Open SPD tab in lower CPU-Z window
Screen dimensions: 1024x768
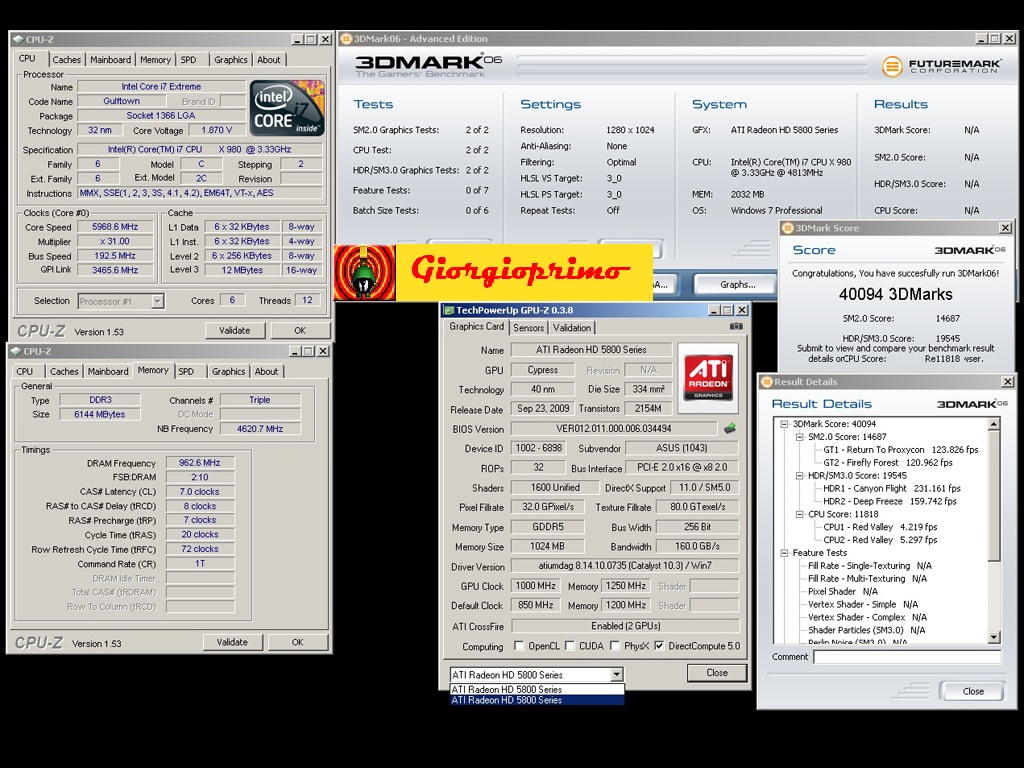[x=186, y=371]
